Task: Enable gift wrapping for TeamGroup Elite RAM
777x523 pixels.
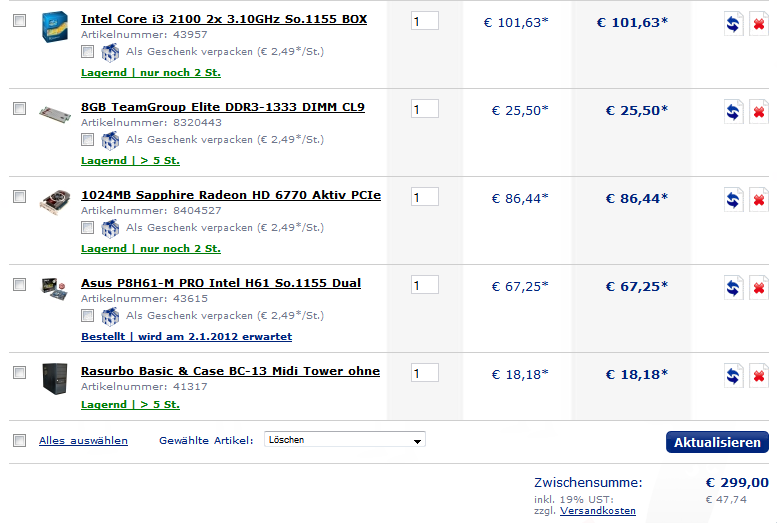Action: tap(88, 140)
